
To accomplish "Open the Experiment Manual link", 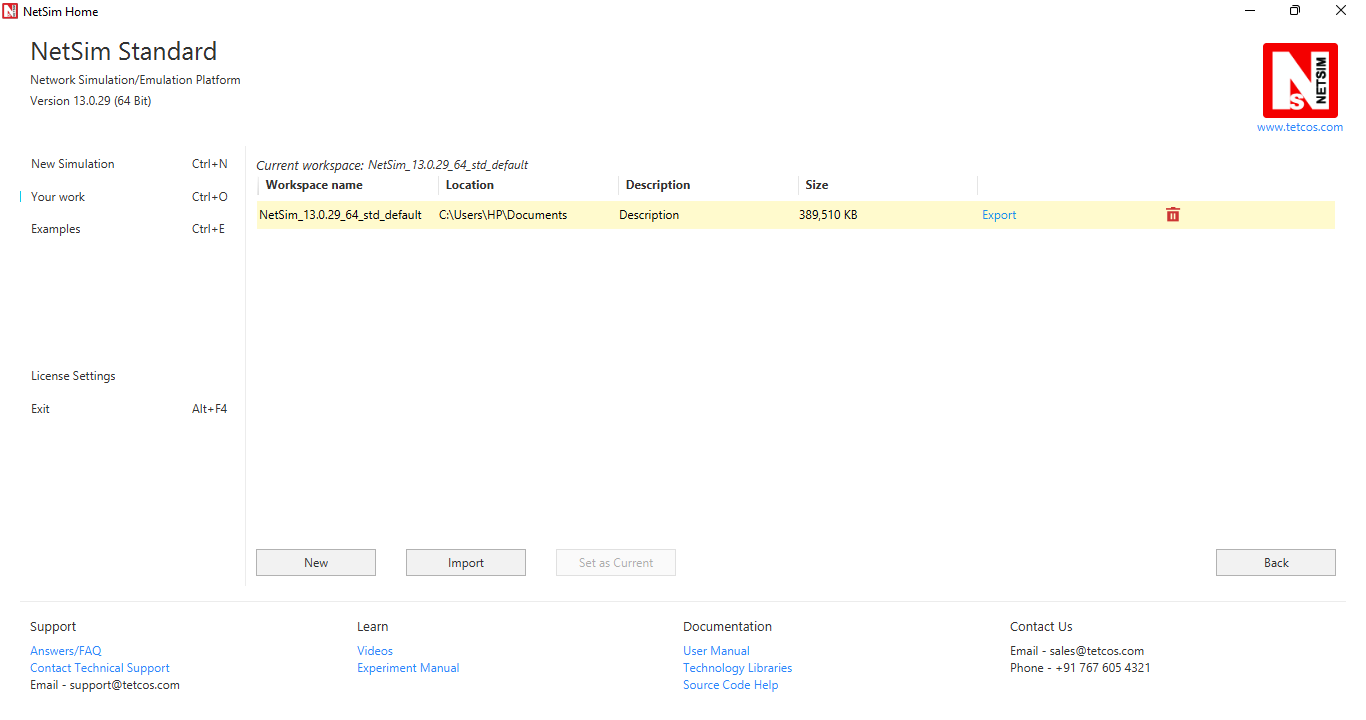I will [408, 668].
